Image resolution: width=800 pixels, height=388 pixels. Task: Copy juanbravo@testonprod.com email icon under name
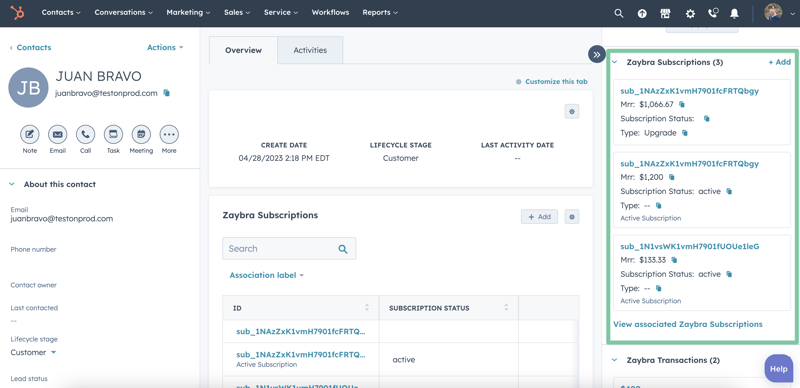click(x=166, y=93)
